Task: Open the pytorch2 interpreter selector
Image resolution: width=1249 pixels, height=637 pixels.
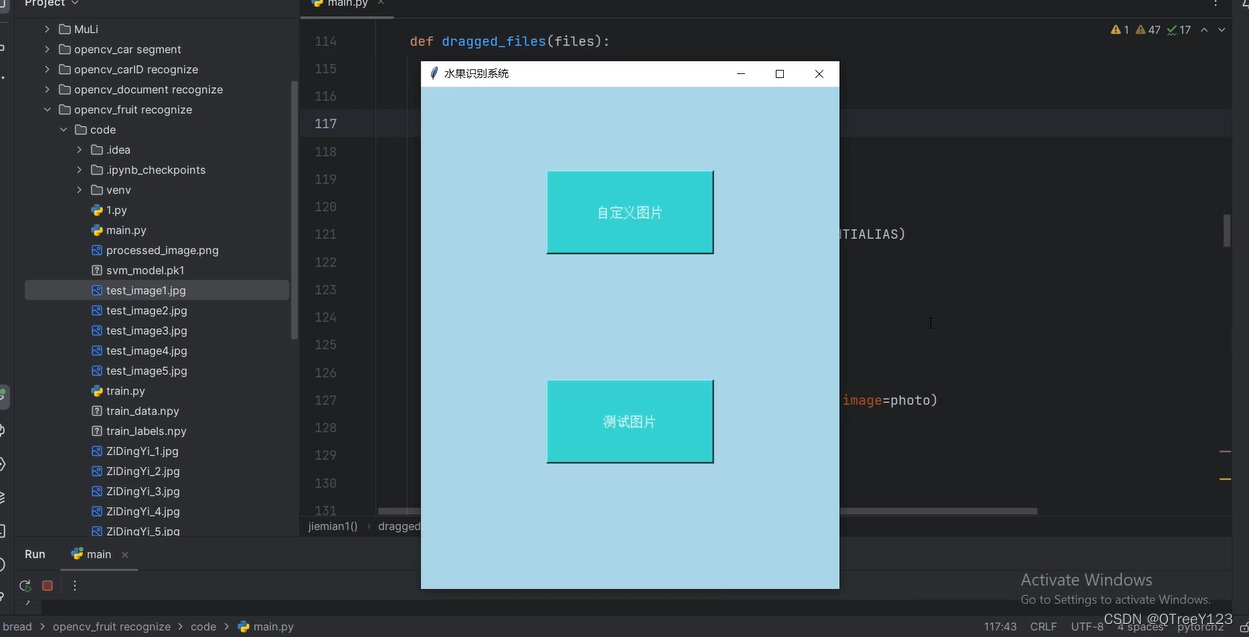Action: [x=1199, y=626]
